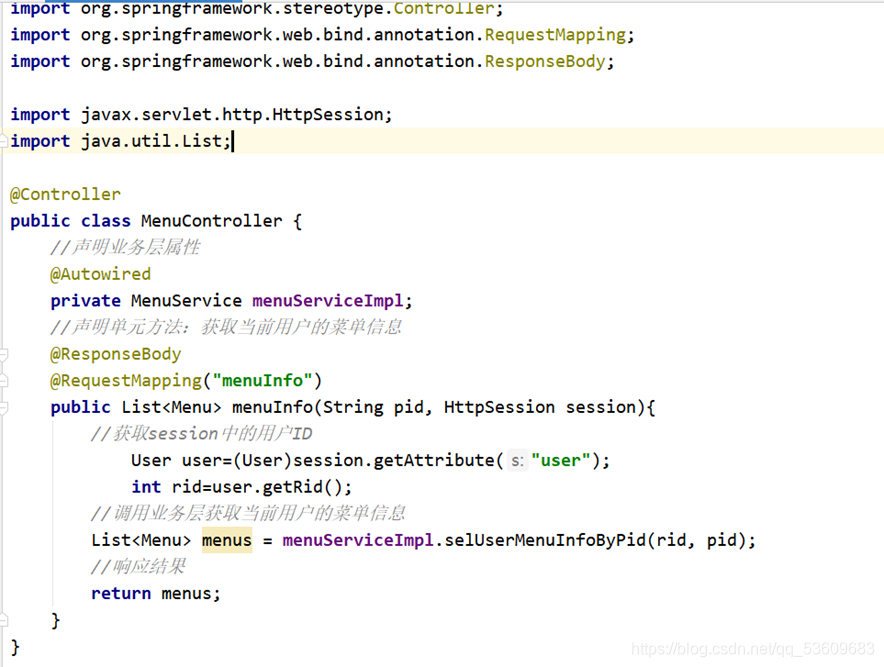Click menus in the return statement
The height and width of the screenshot is (667, 884).
click(186, 594)
